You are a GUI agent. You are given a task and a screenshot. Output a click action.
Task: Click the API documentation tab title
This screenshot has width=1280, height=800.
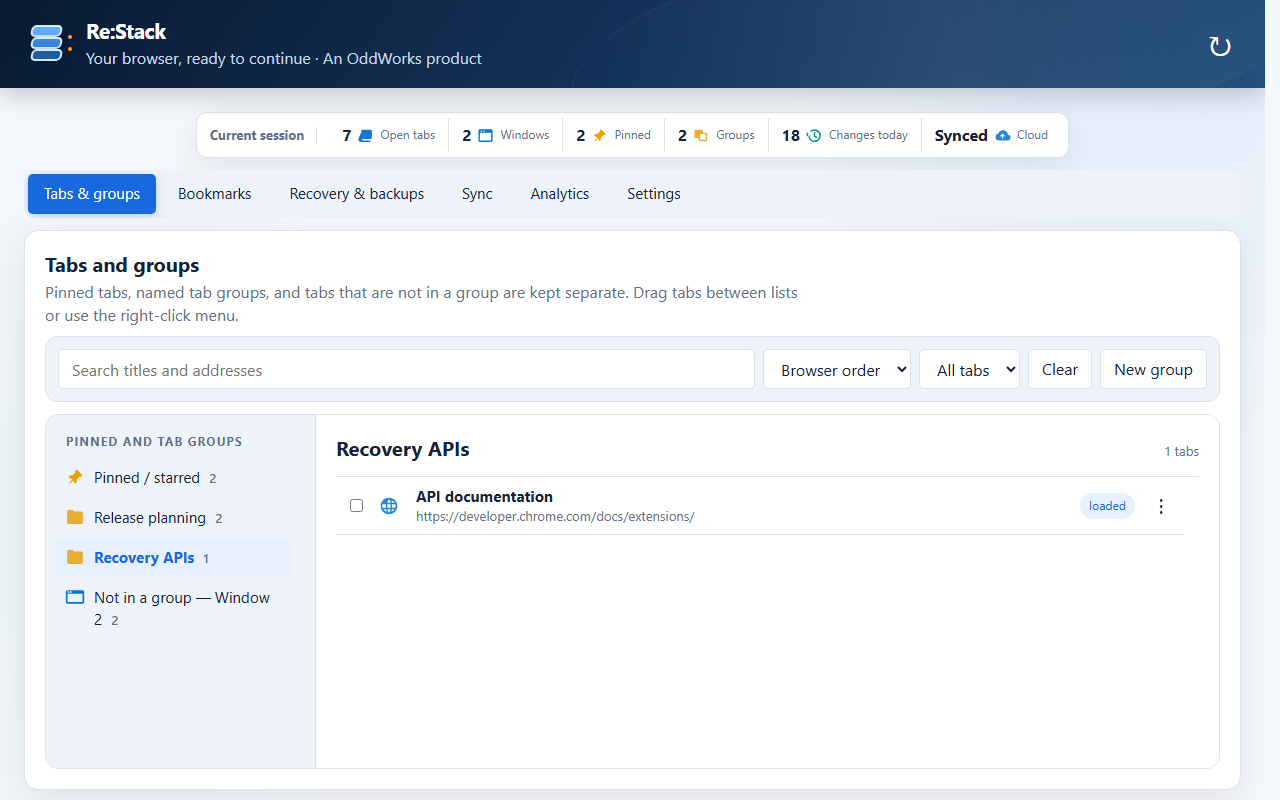484,496
